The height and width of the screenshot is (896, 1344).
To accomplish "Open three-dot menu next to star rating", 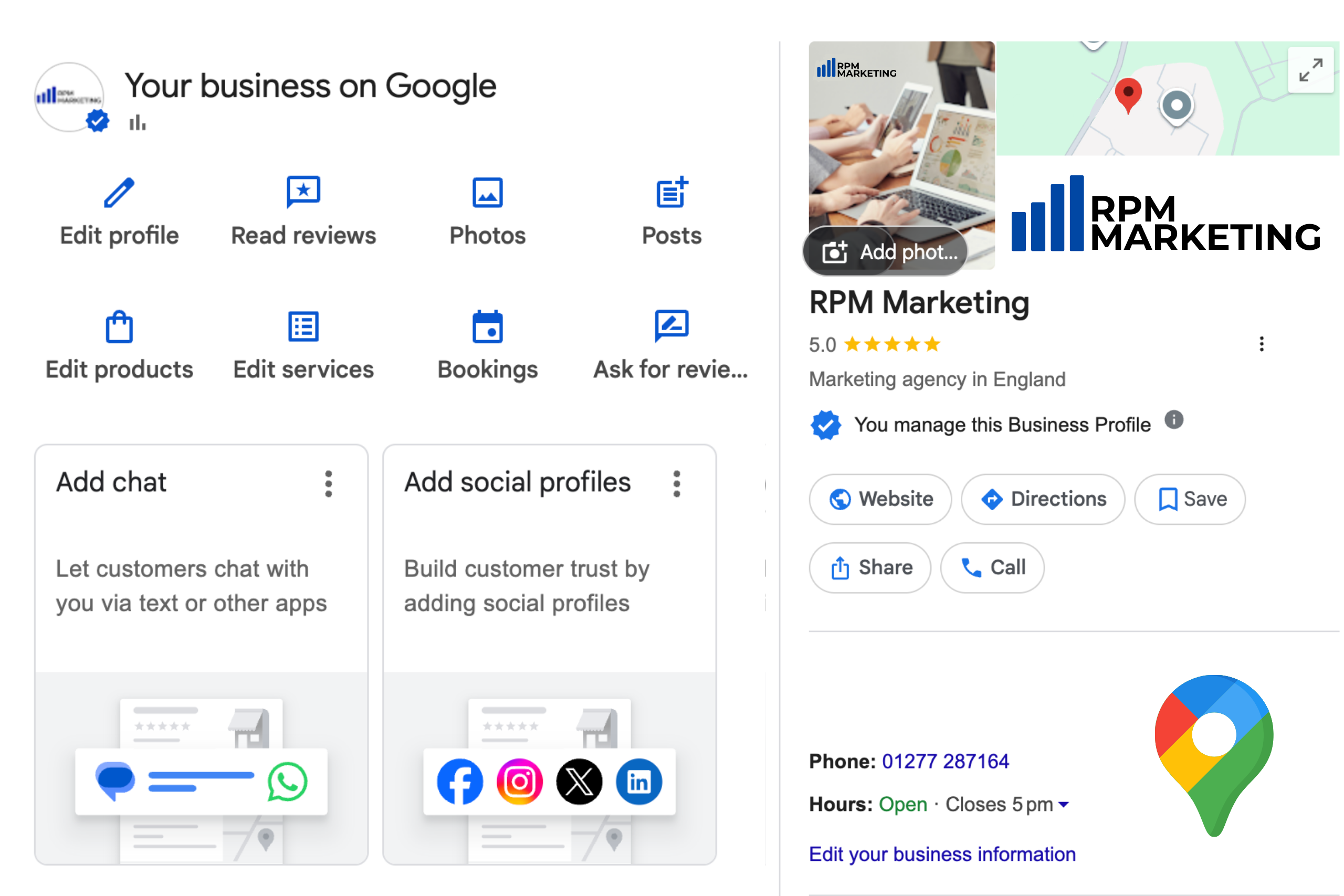I will [1262, 344].
